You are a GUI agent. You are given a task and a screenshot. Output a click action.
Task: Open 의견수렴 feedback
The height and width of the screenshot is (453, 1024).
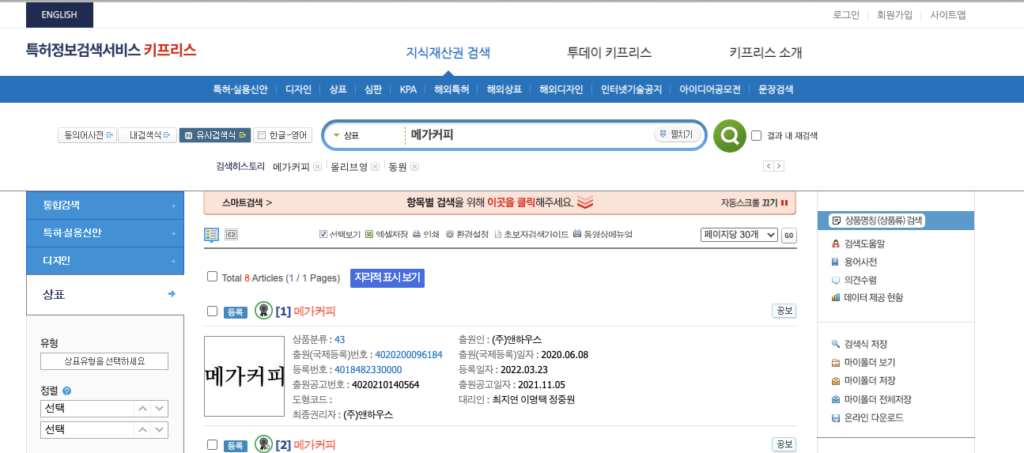pyautogui.click(x=854, y=280)
